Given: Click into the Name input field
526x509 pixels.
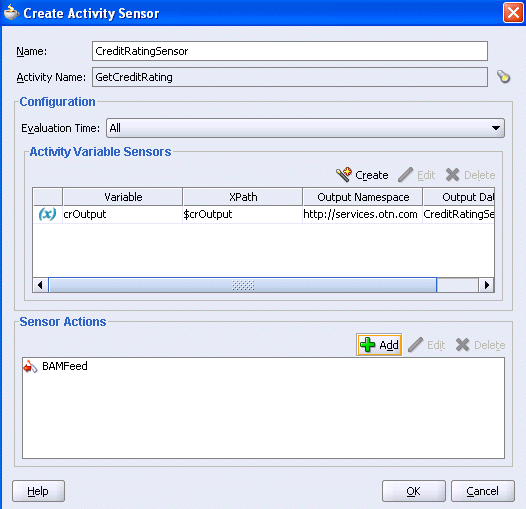Looking at the screenshot, I should point(290,51).
